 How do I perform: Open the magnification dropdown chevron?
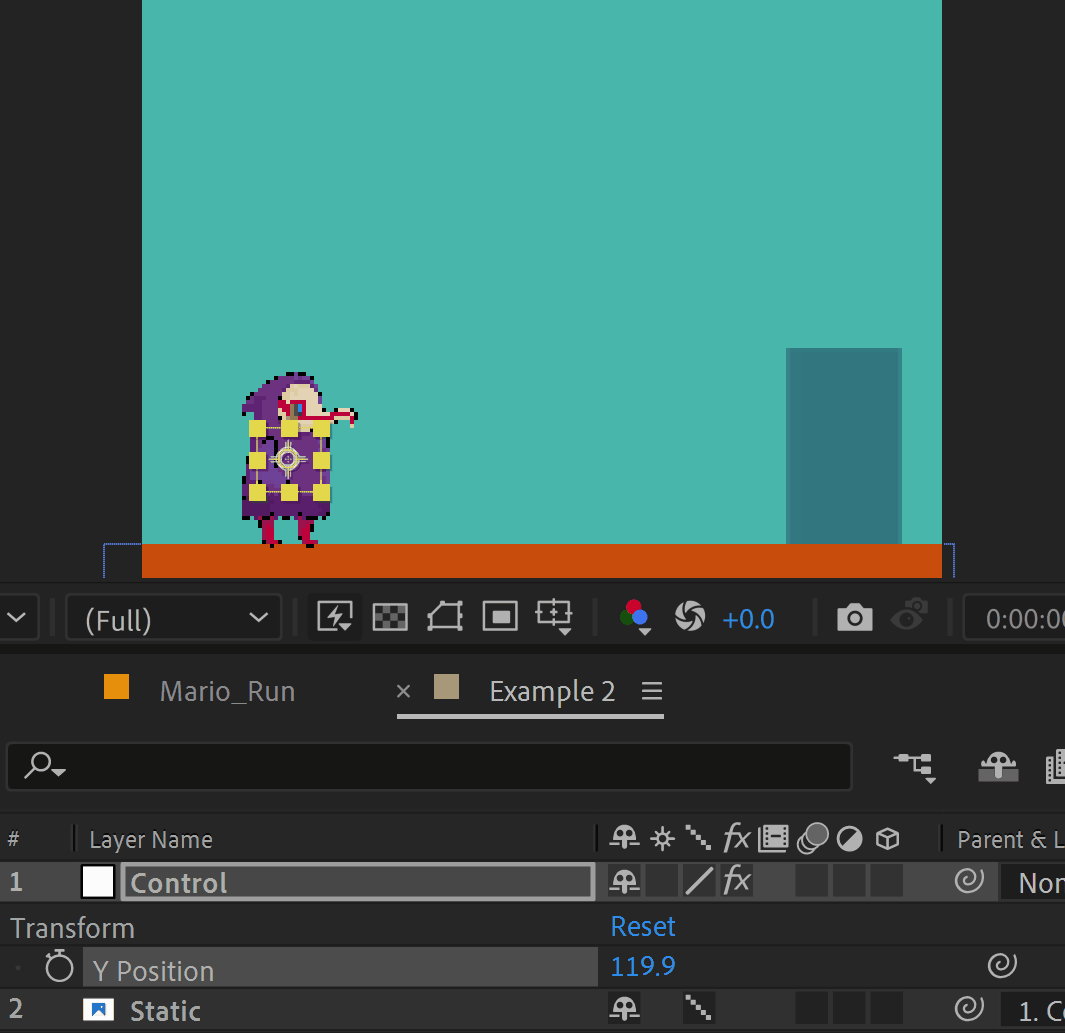(x=17, y=617)
